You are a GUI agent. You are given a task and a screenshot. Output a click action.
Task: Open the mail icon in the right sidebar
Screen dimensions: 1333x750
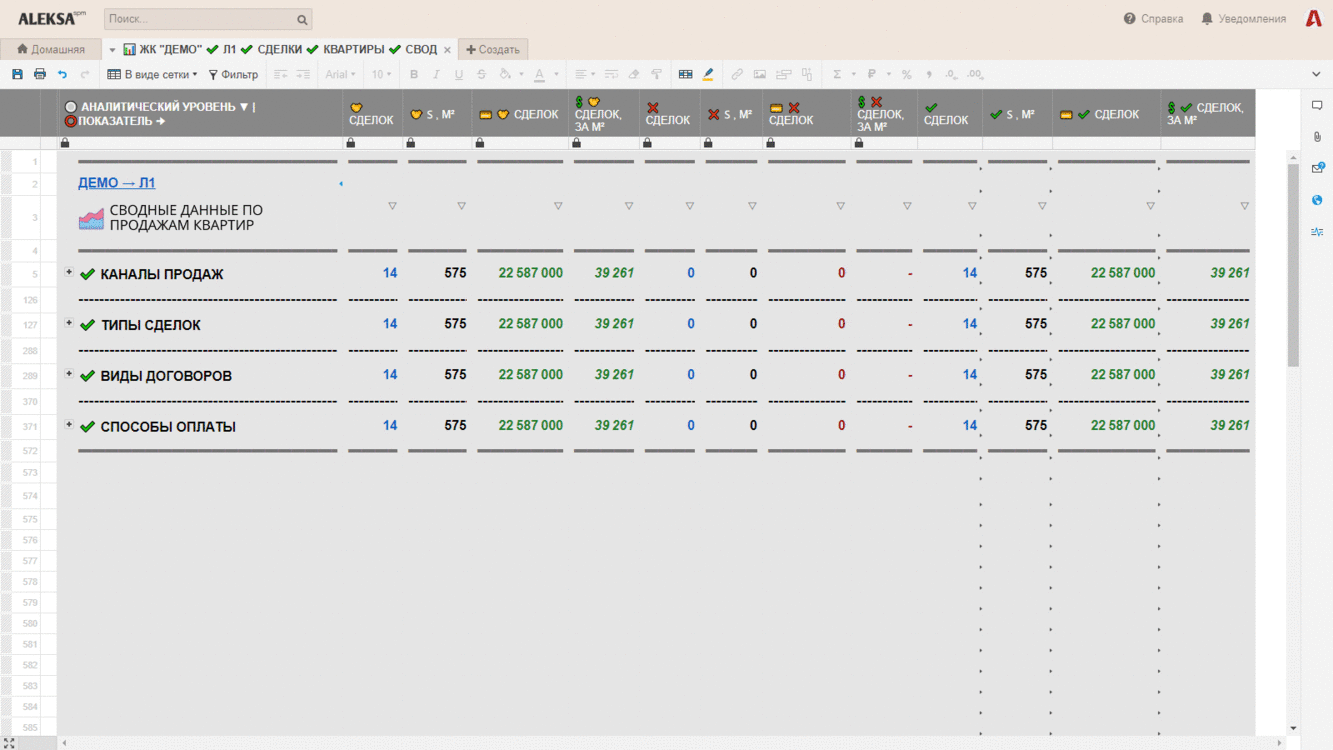[1317, 168]
